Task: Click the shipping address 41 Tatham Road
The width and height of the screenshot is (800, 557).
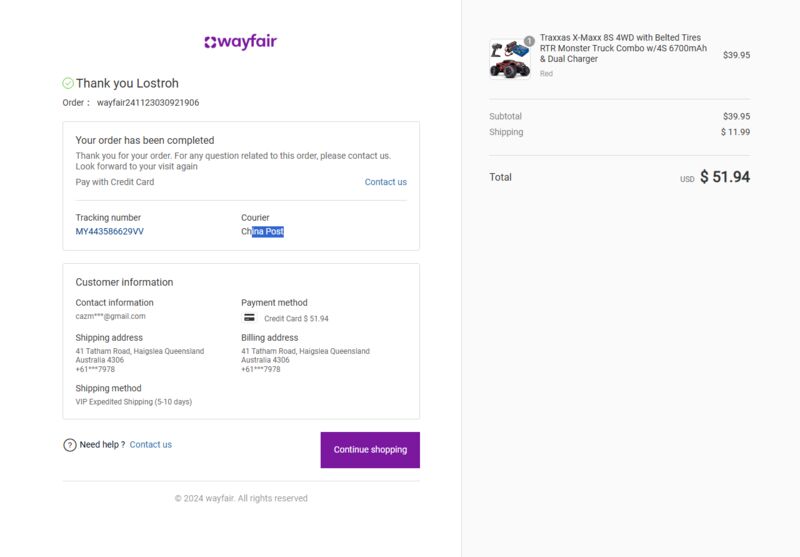Action: [x=140, y=360]
